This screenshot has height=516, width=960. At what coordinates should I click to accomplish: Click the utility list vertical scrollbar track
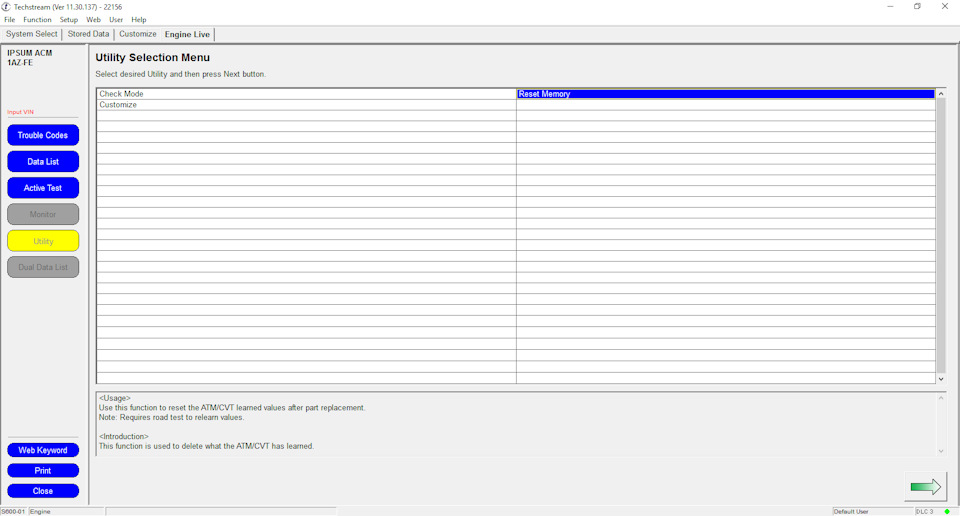(x=941, y=236)
